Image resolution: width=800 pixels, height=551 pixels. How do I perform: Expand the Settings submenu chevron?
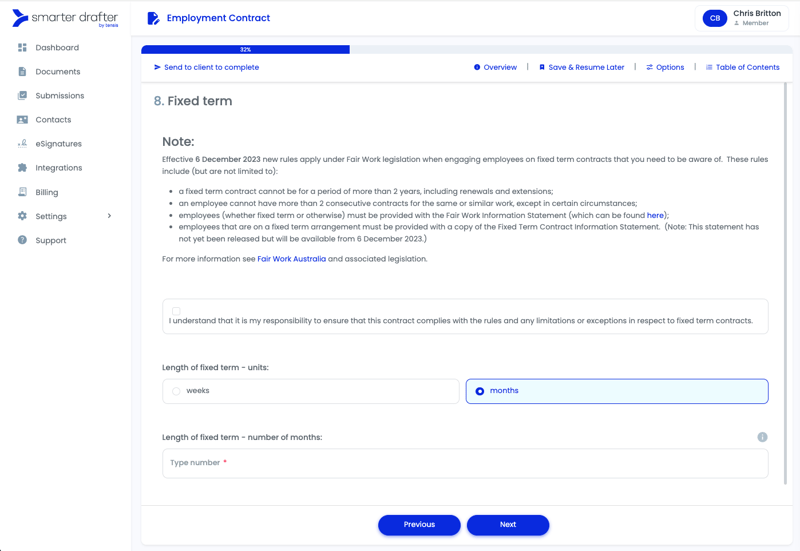(109, 216)
